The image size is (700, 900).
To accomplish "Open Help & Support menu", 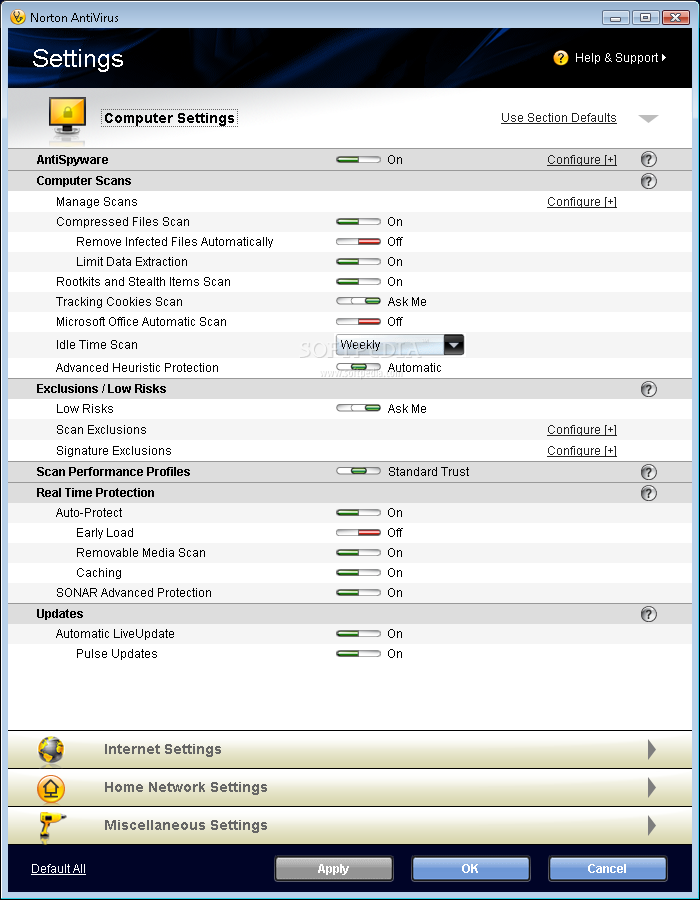I will tap(620, 58).
